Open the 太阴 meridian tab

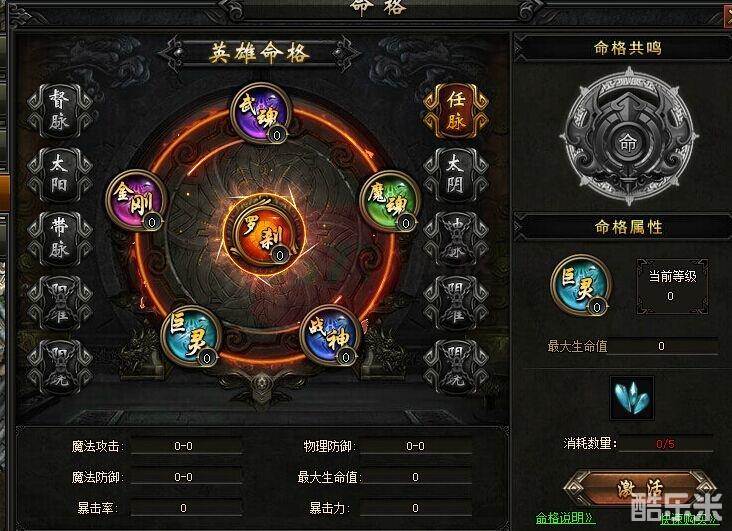(x=456, y=175)
